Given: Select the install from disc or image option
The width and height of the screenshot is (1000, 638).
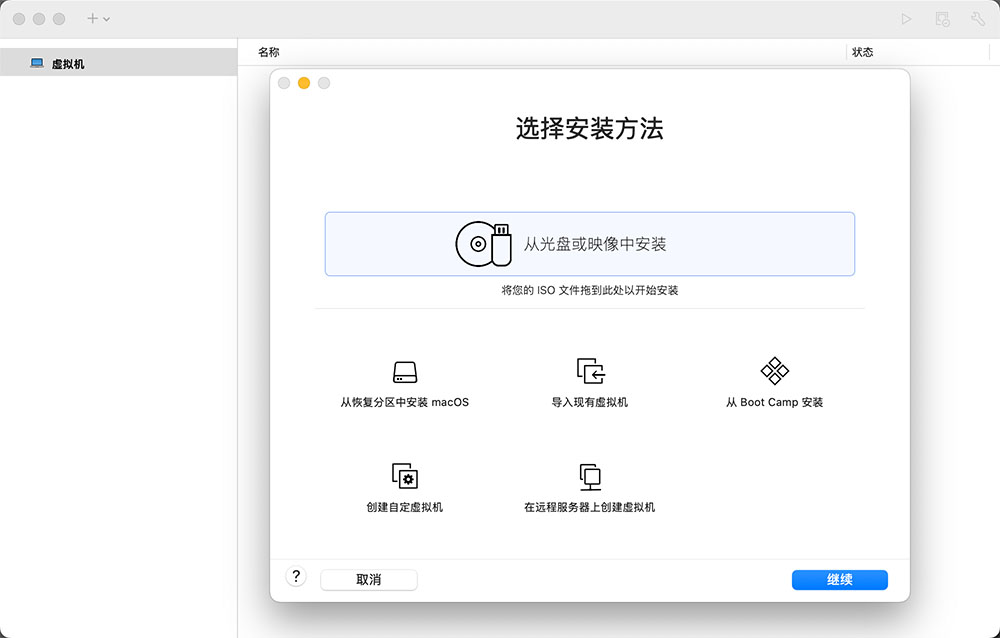Looking at the screenshot, I should [x=589, y=243].
